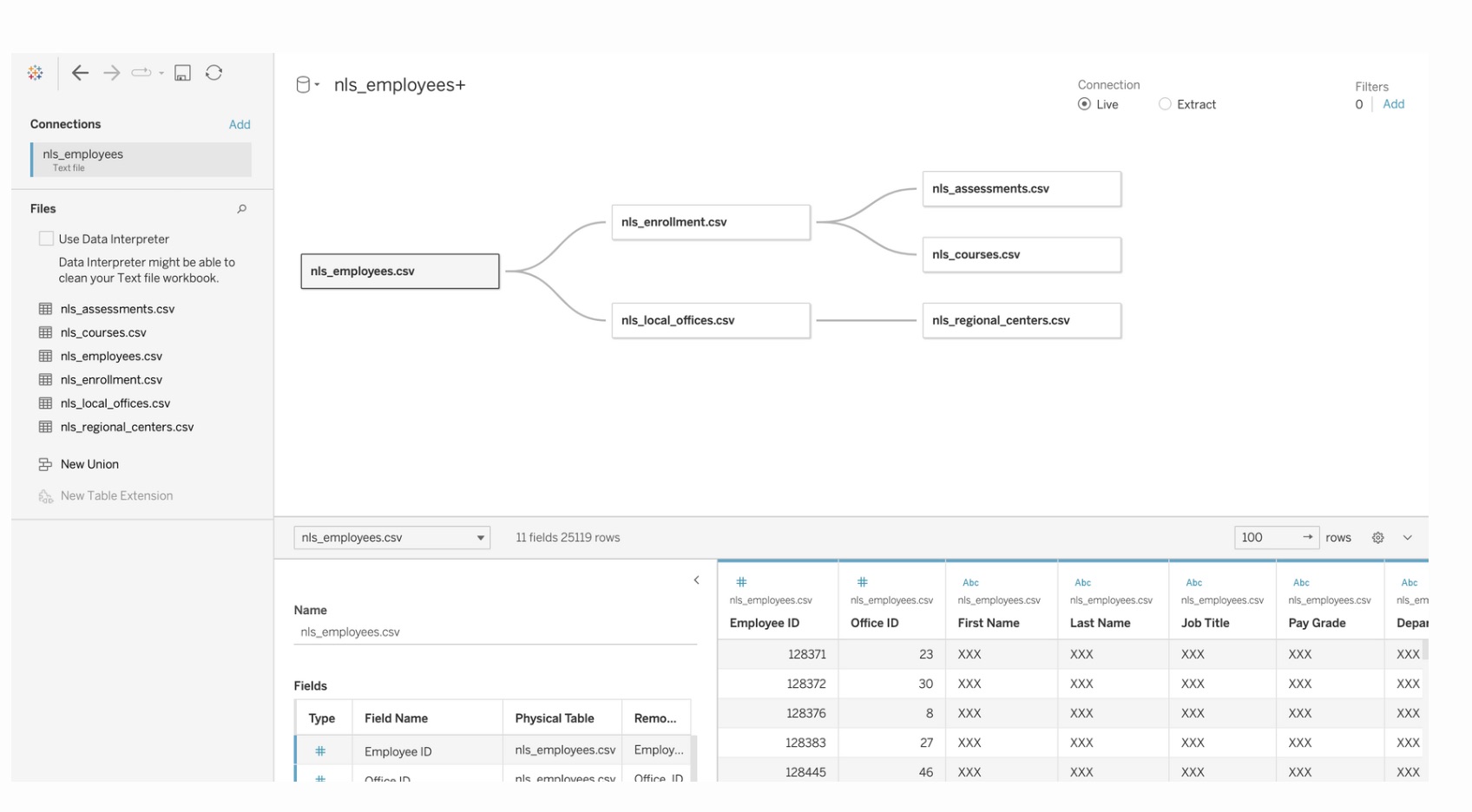Enable Use Data Interpreter checkbox

[x=46, y=239]
